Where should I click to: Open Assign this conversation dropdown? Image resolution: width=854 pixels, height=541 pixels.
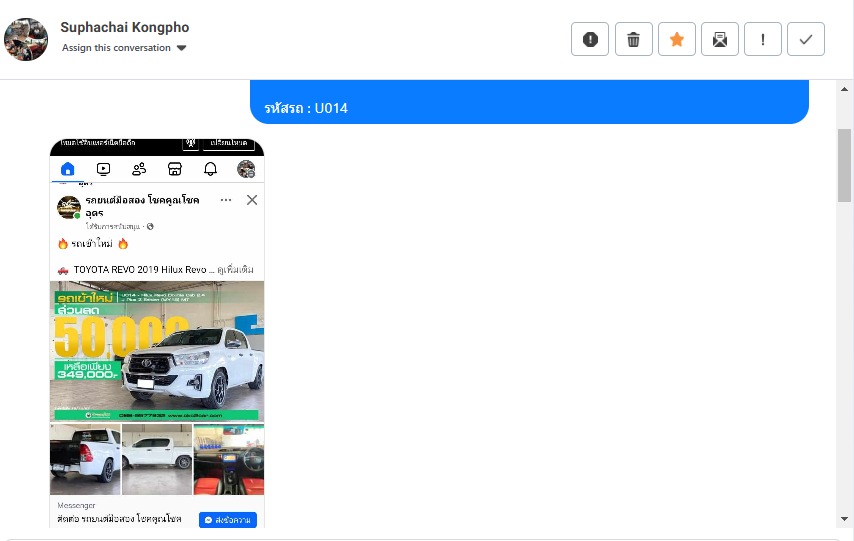124,48
